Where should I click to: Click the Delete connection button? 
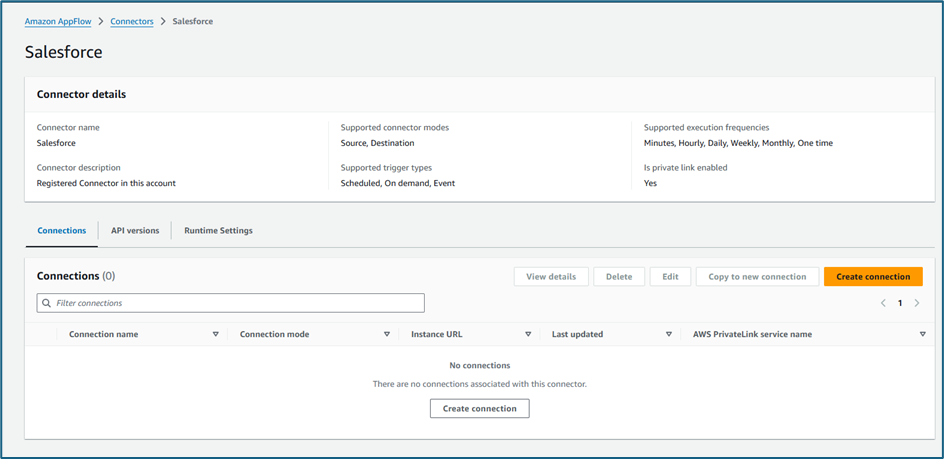point(619,276)
